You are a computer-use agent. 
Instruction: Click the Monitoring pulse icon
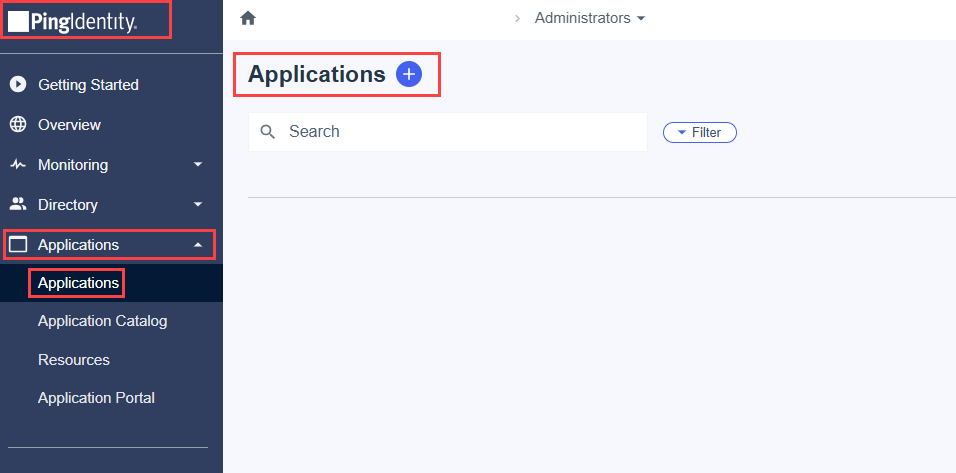(18, 165)
